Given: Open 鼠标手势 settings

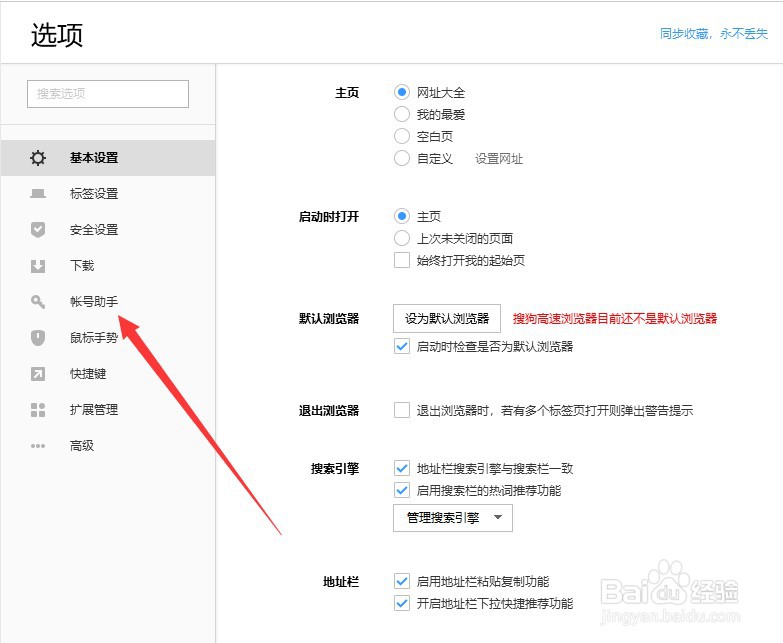Looking at the screenshot, I should (x=108, y=338).
